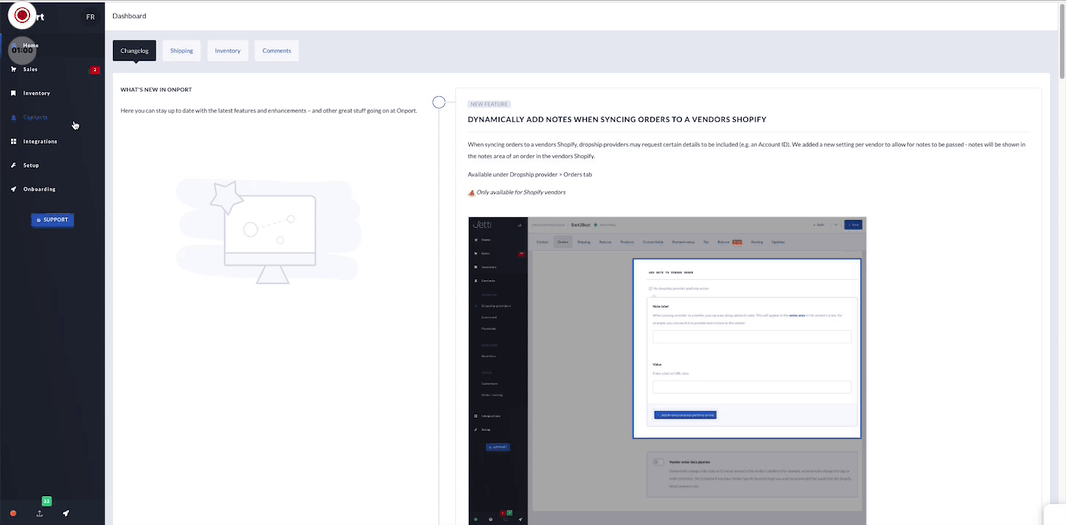
Task: Open Inventory bookmark icon in left sidebar
Action: tap(14, 93)
